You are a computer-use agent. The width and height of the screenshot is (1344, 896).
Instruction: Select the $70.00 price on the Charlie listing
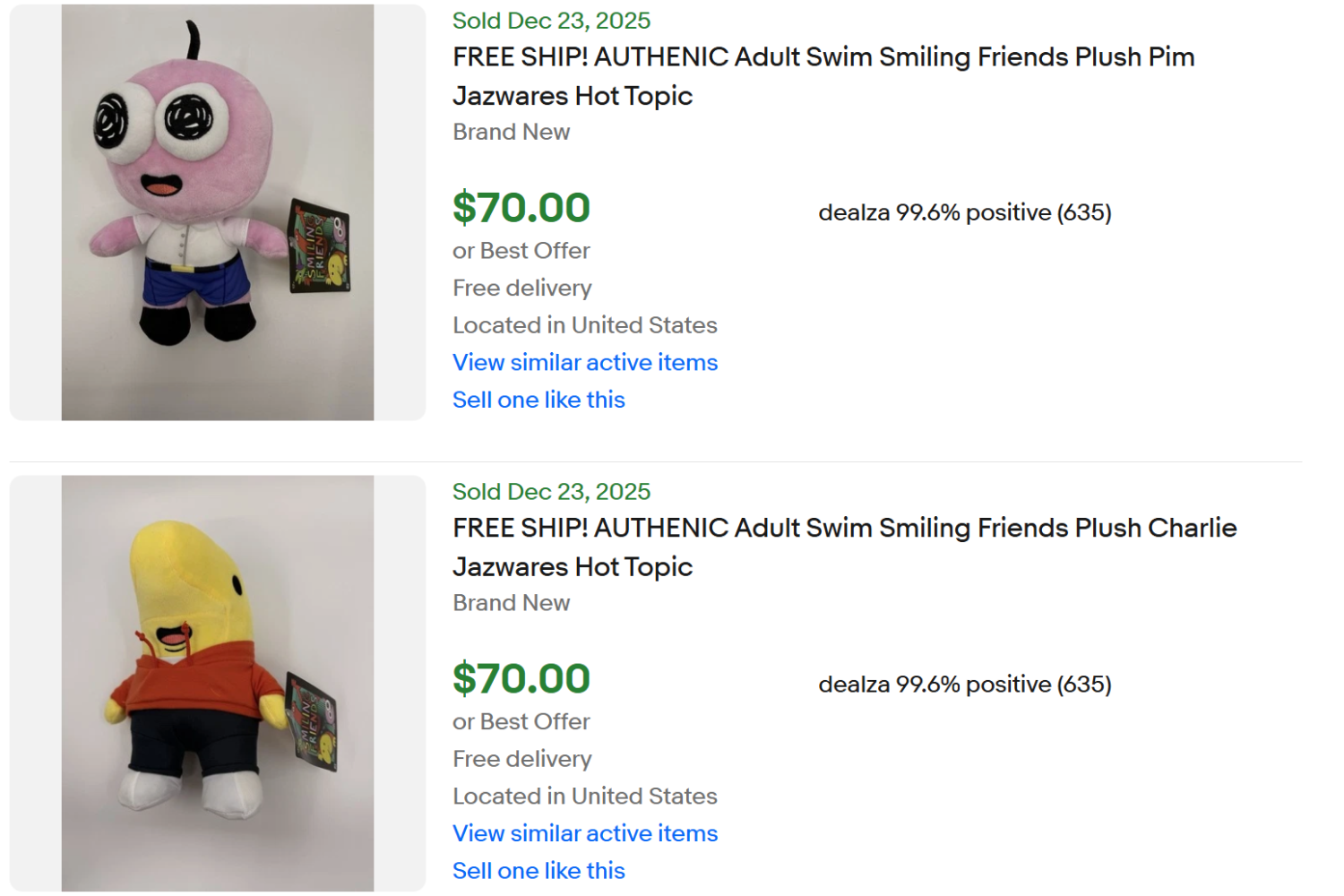(x=521, y=679)
